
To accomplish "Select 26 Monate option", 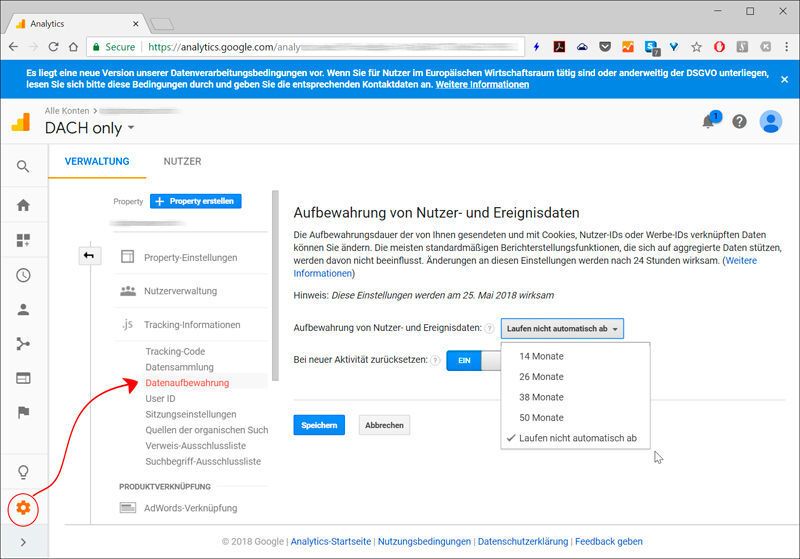I will 576,376.
